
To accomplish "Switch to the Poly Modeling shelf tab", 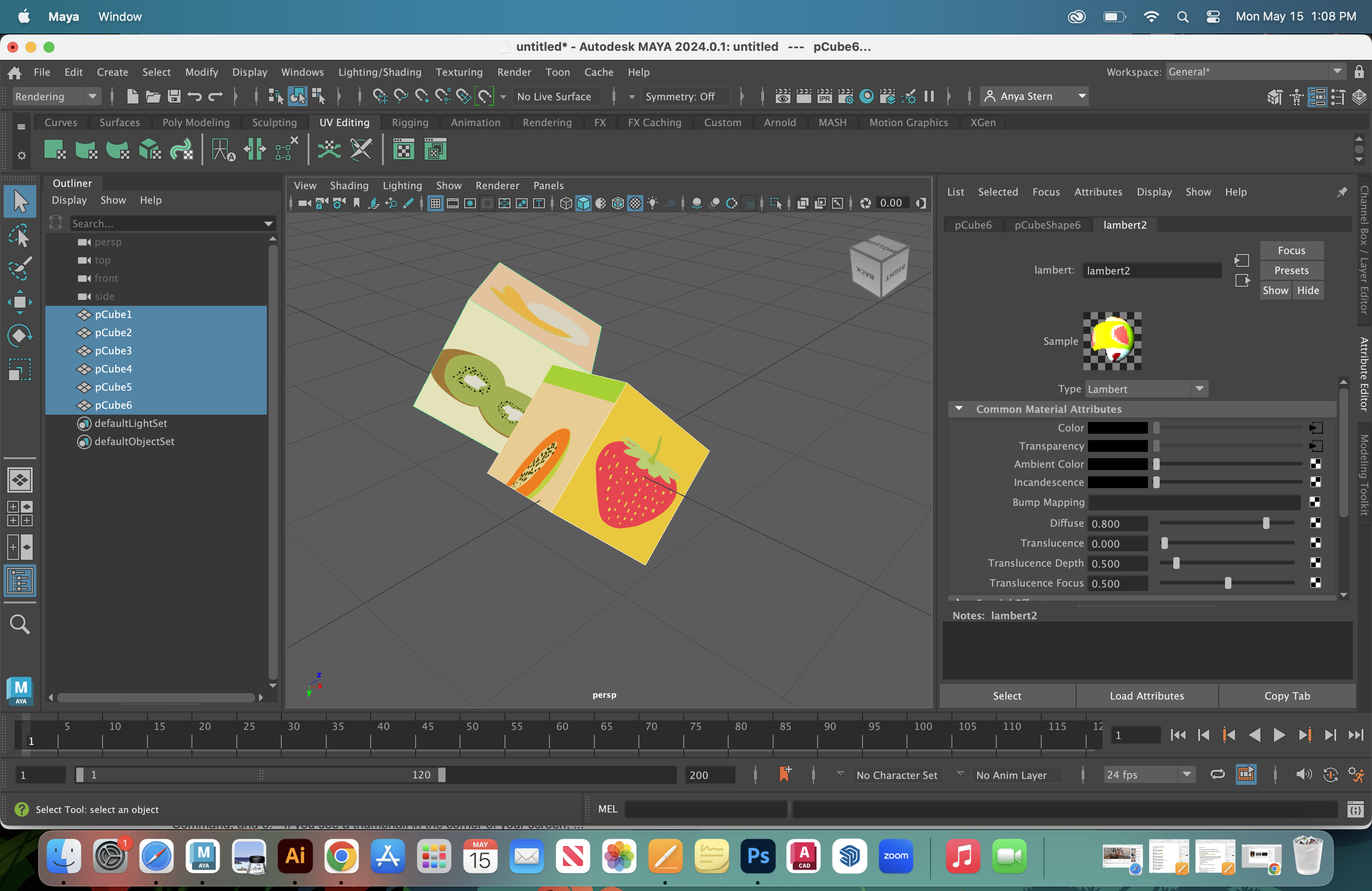I will (196, 122).
